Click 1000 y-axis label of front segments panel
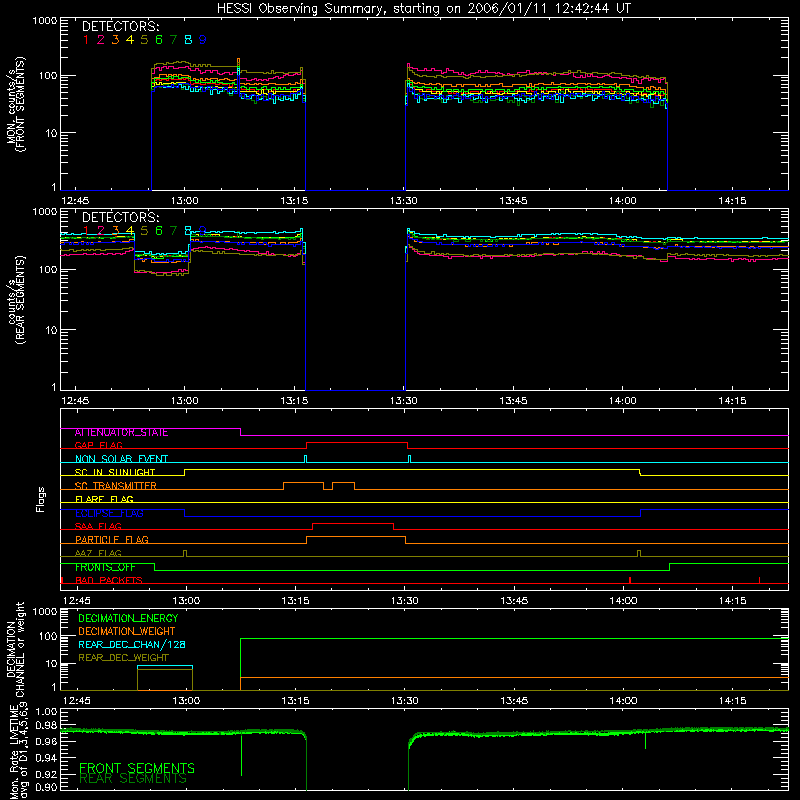Image resolution: width=800 pixels, height=800 pixels. pos(44,21)
